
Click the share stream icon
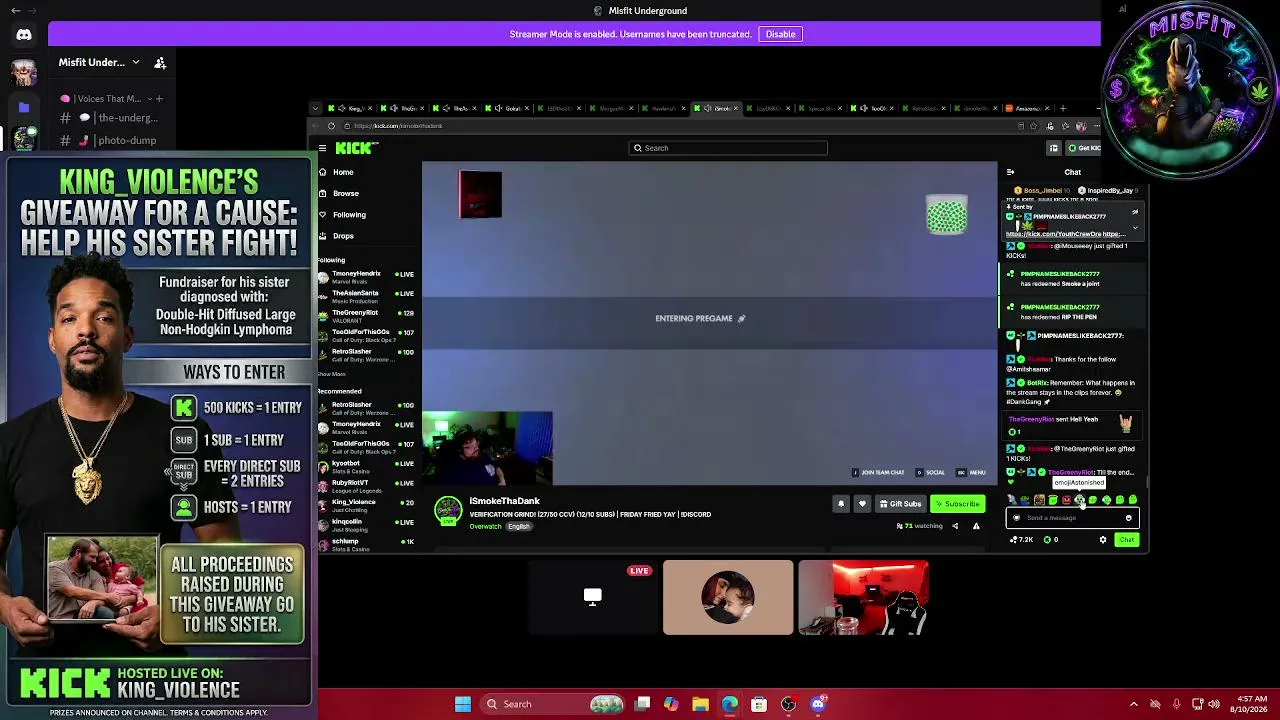(955, 526)
